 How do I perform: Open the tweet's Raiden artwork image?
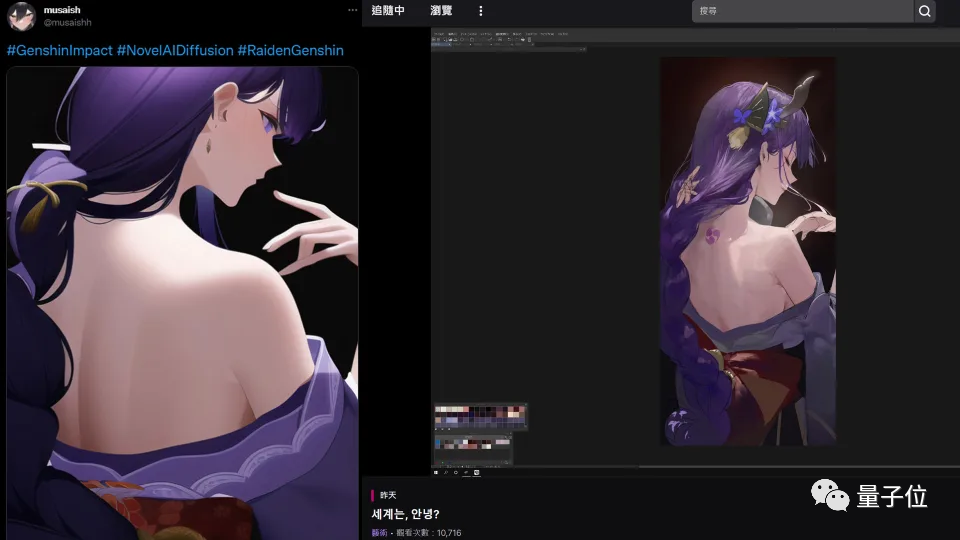click(182, 303)
